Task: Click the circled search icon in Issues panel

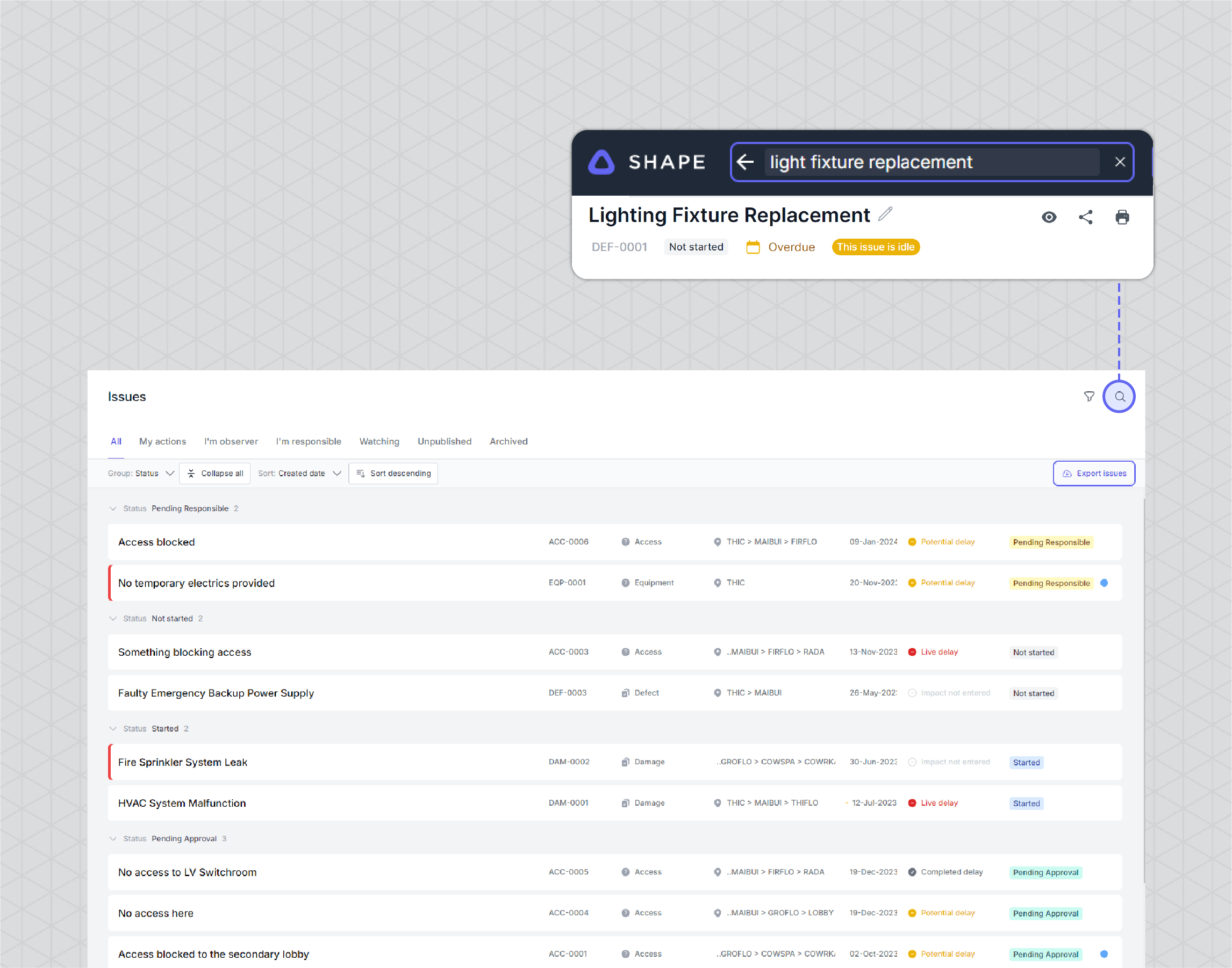Action: pos(1119,396)
